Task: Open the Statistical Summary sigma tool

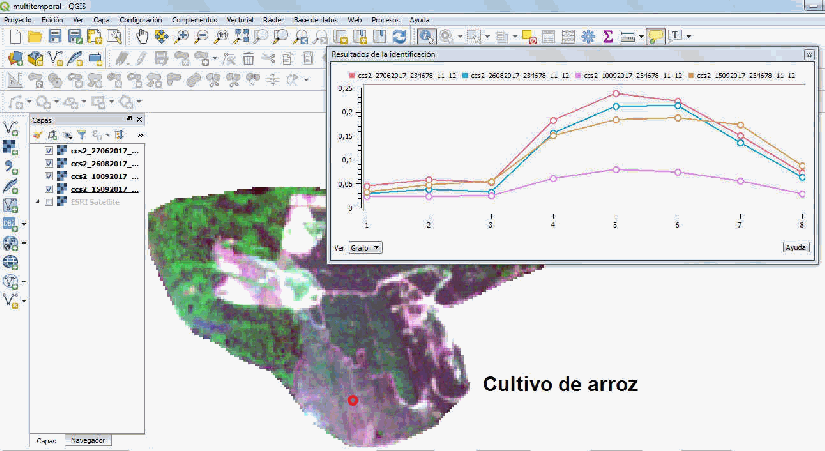Action: tap(607, 37)
